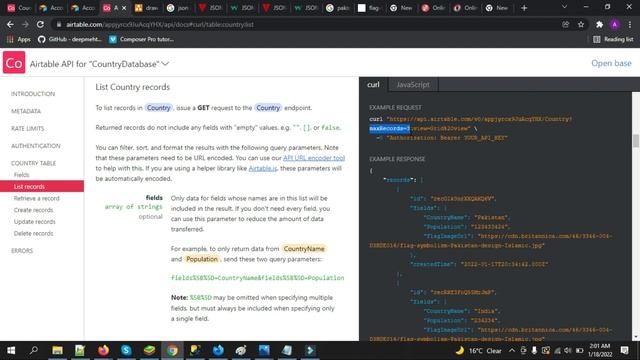Open Windows taskbar search
This screenshot has height=360, width=640.
34,350
